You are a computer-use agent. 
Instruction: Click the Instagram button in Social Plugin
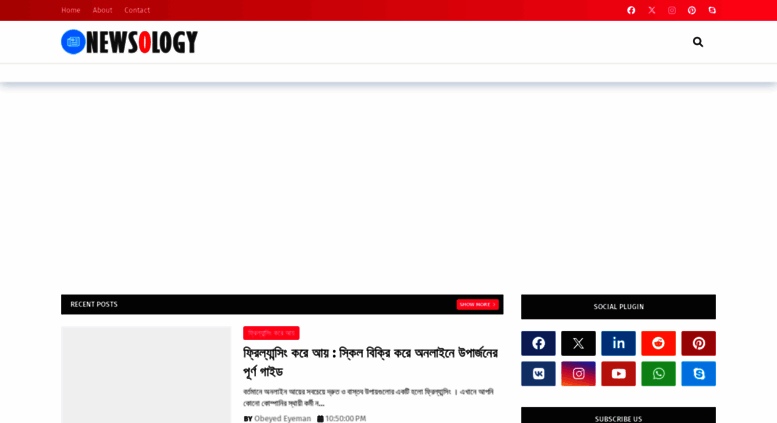click(578, 373)
